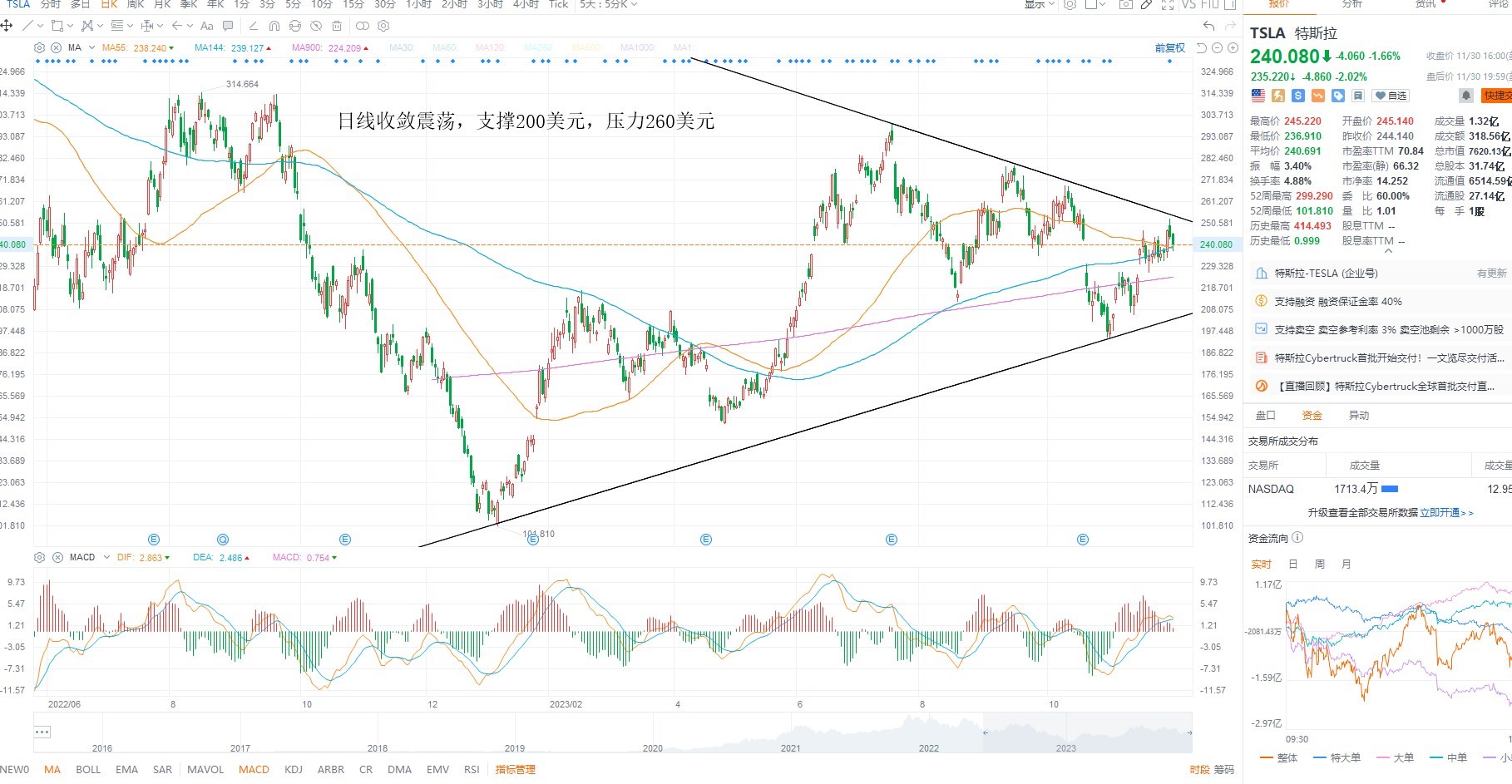Switch to 日K daily candlestick tab

click(109, 4)
